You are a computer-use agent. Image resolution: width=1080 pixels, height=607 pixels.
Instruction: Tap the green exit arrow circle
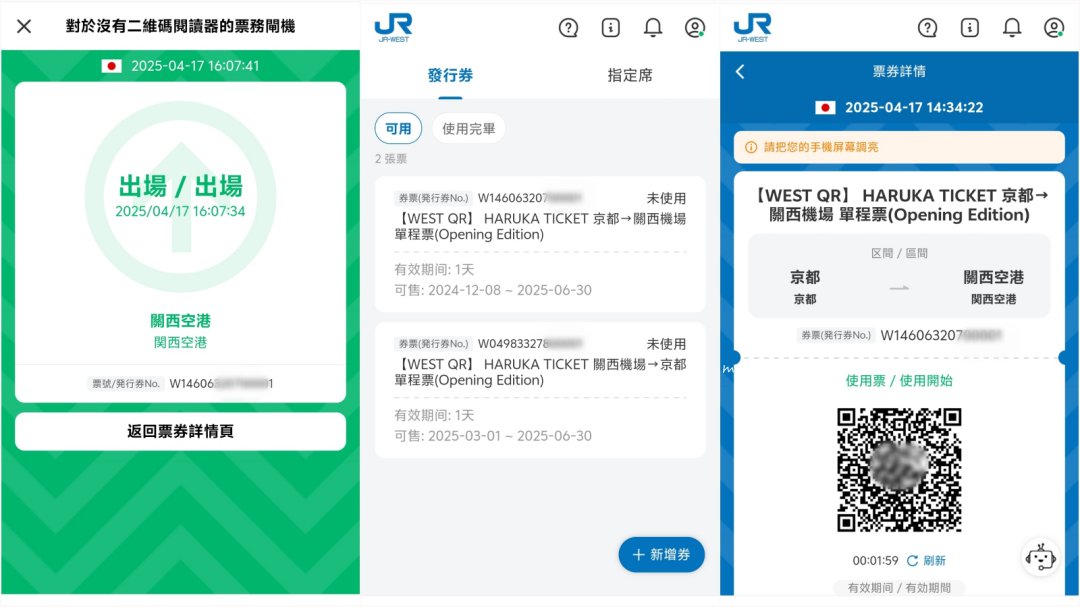click(180, 197)
